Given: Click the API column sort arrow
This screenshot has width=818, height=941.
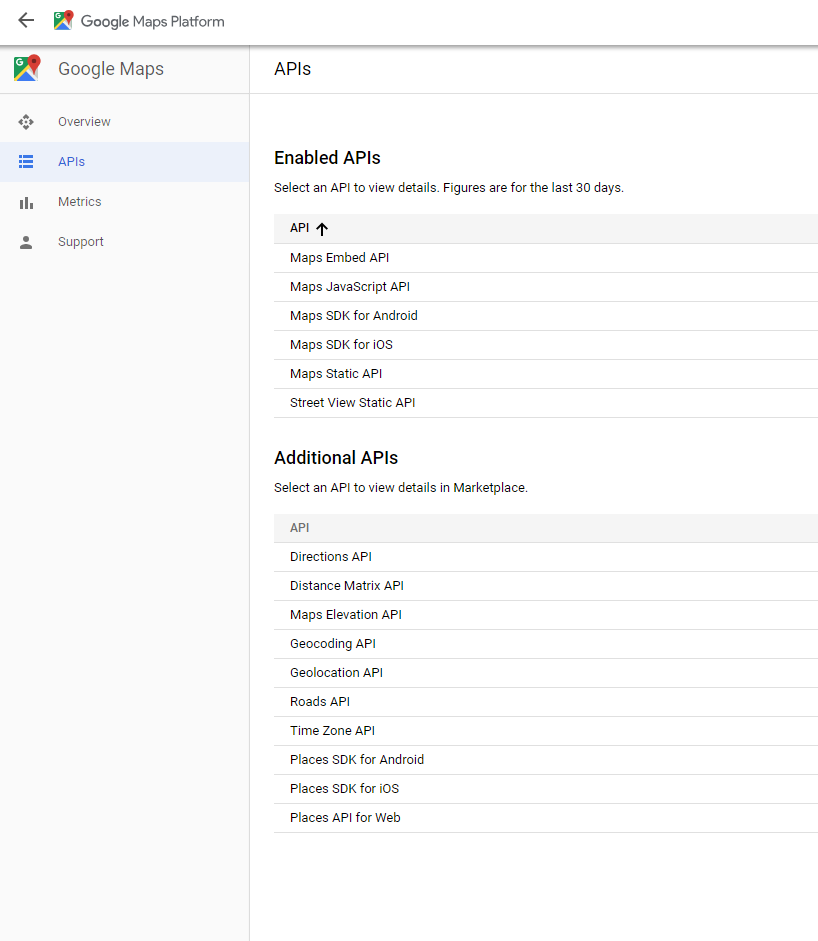Looking at the screenshot, I should pos(322,229).
